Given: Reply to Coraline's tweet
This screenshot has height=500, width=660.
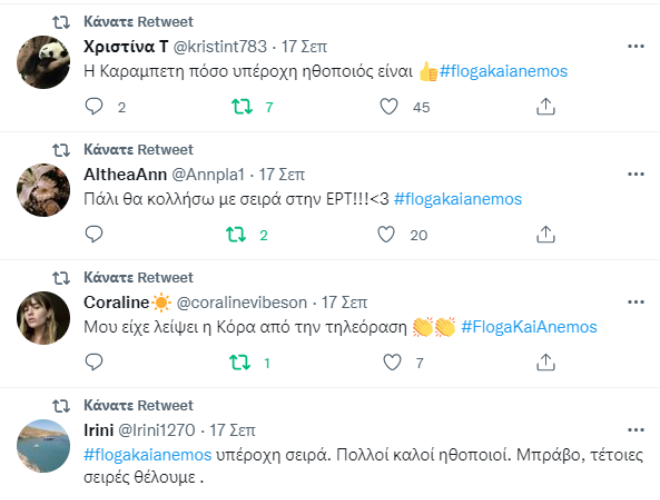Looking at the screenshot, I should 95,362.
